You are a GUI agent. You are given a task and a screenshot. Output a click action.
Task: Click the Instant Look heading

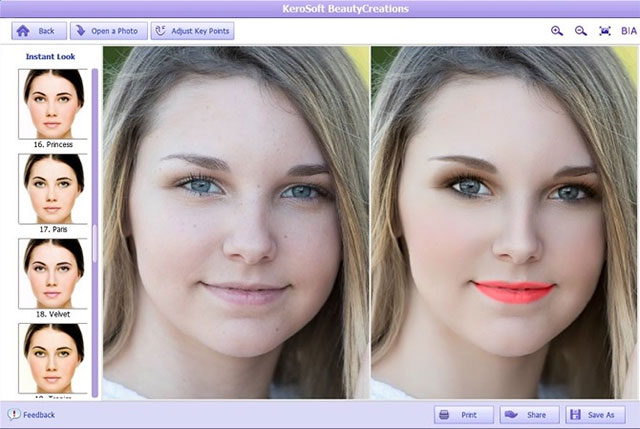click(50, 57)
